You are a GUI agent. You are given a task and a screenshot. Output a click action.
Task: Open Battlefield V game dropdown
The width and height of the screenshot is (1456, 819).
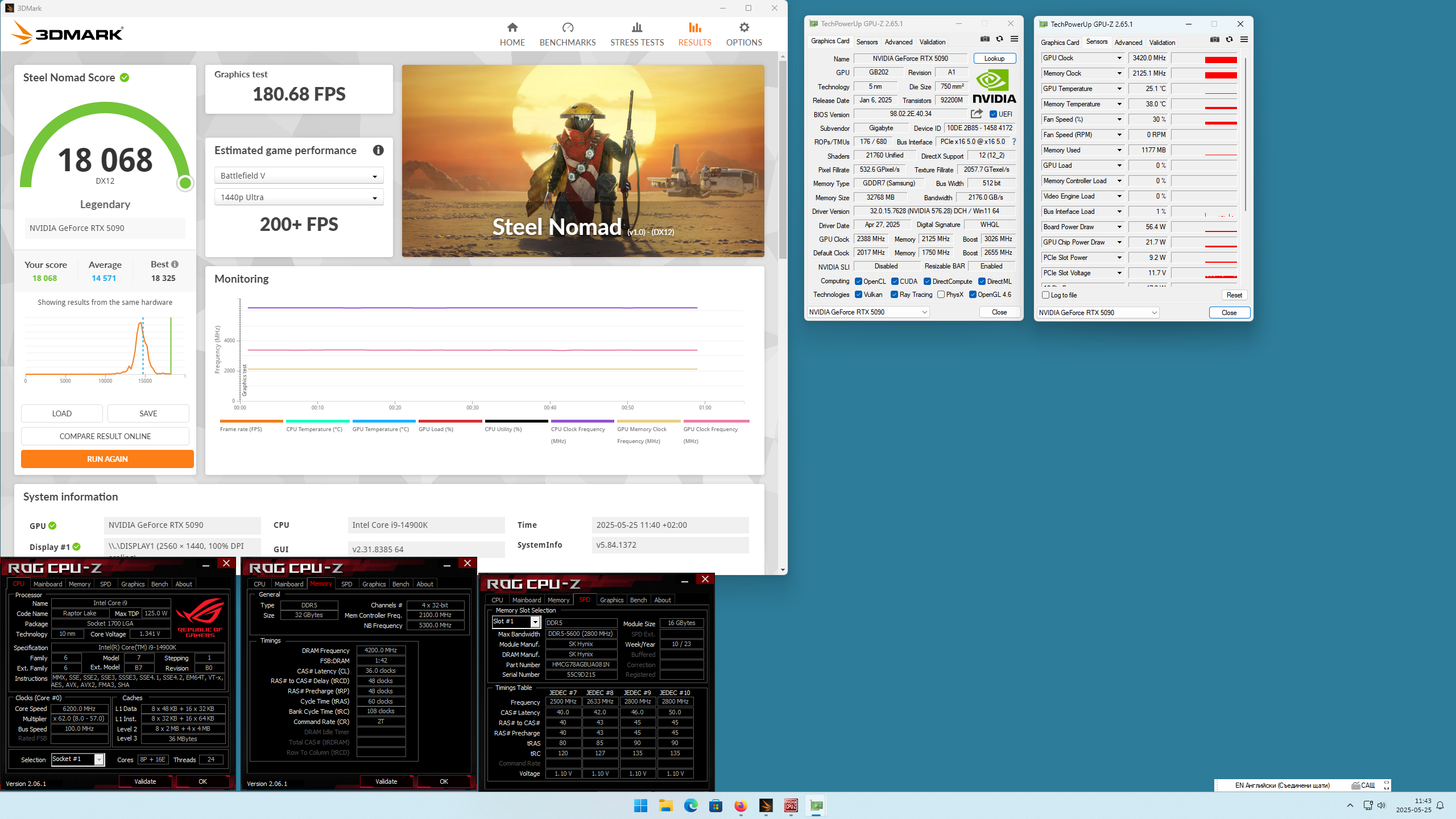coord(299,176)
